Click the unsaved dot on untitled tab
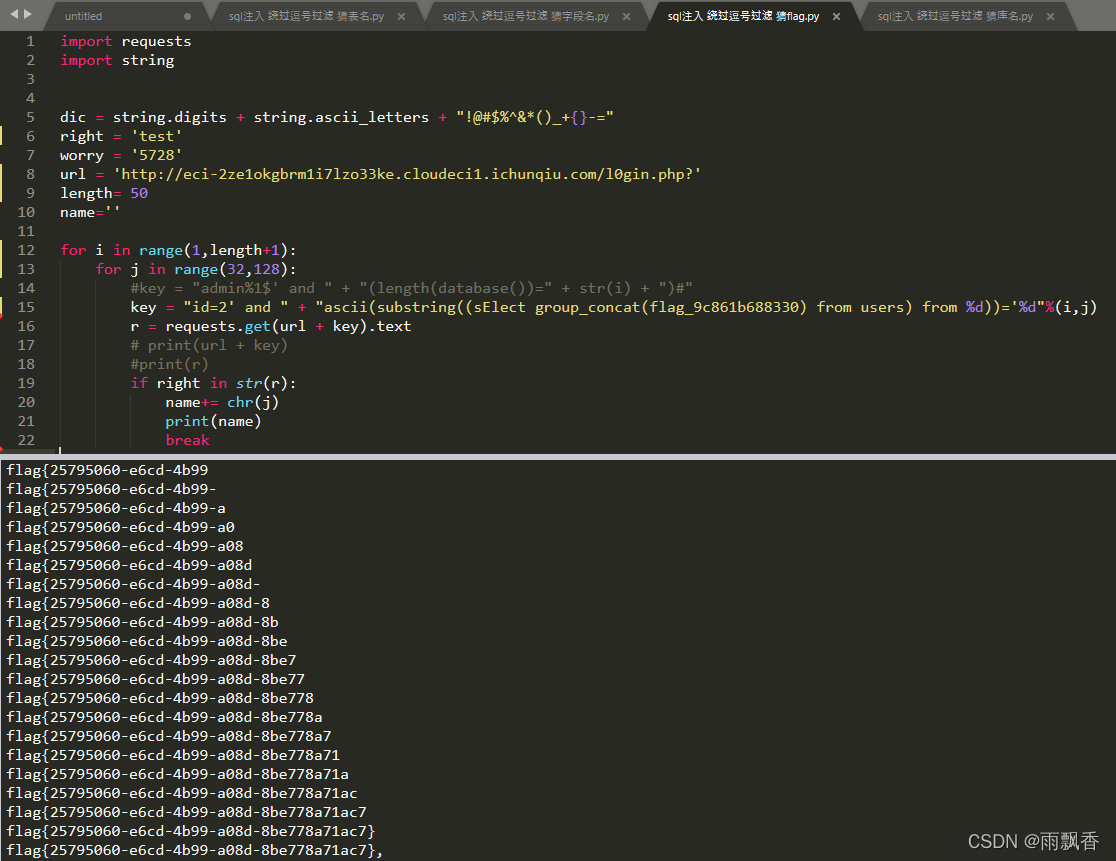 187,16
